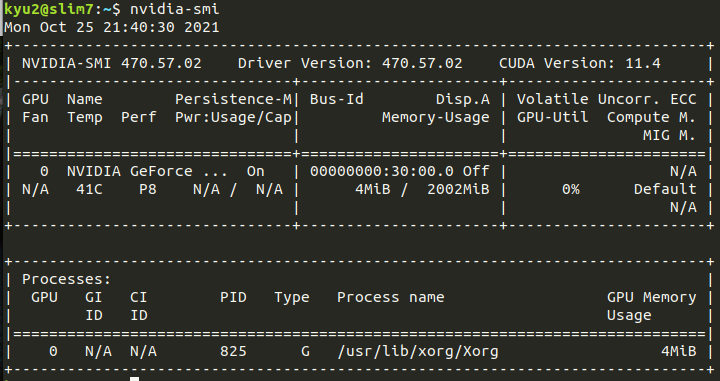Image resolution: width=720 pixels, height=381 pixels.
Task: Click the temperature value '41C'
Action: [89, 189]
